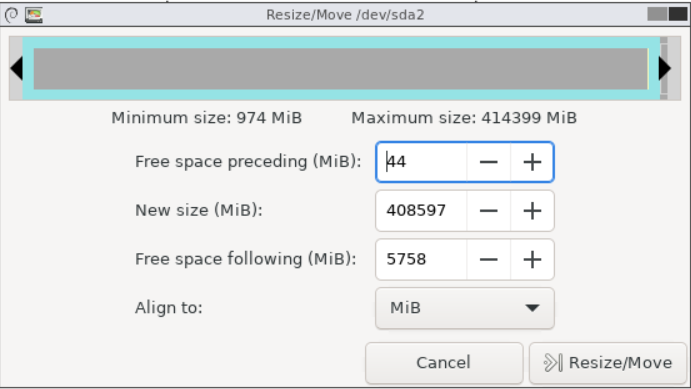691x389 pixels.
Task: Decrease Free space following with minus
Action: (488, 259)
